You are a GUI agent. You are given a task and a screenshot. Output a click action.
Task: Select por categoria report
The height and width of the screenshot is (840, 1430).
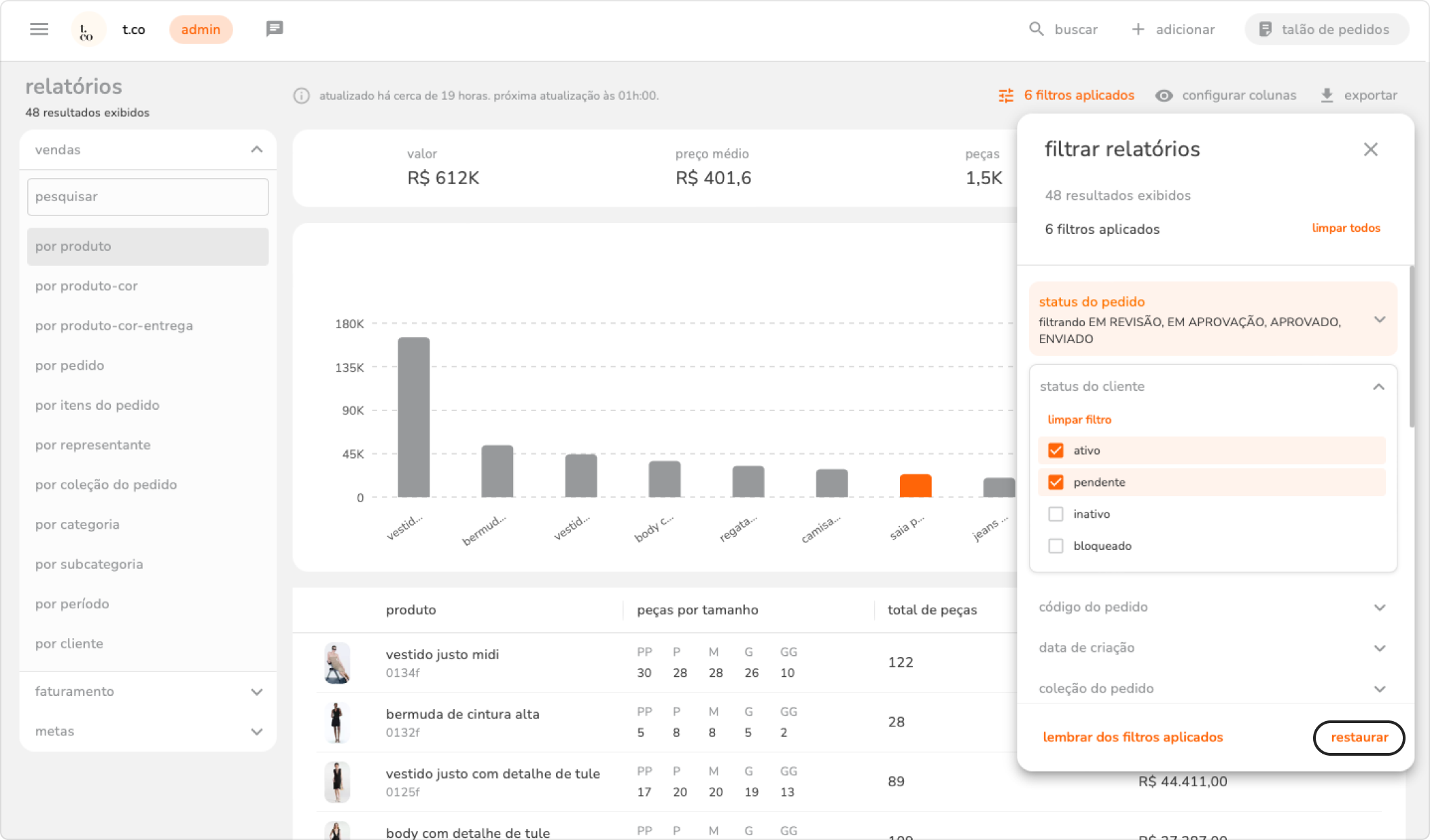pyautogui.click(x=77, y=525)
